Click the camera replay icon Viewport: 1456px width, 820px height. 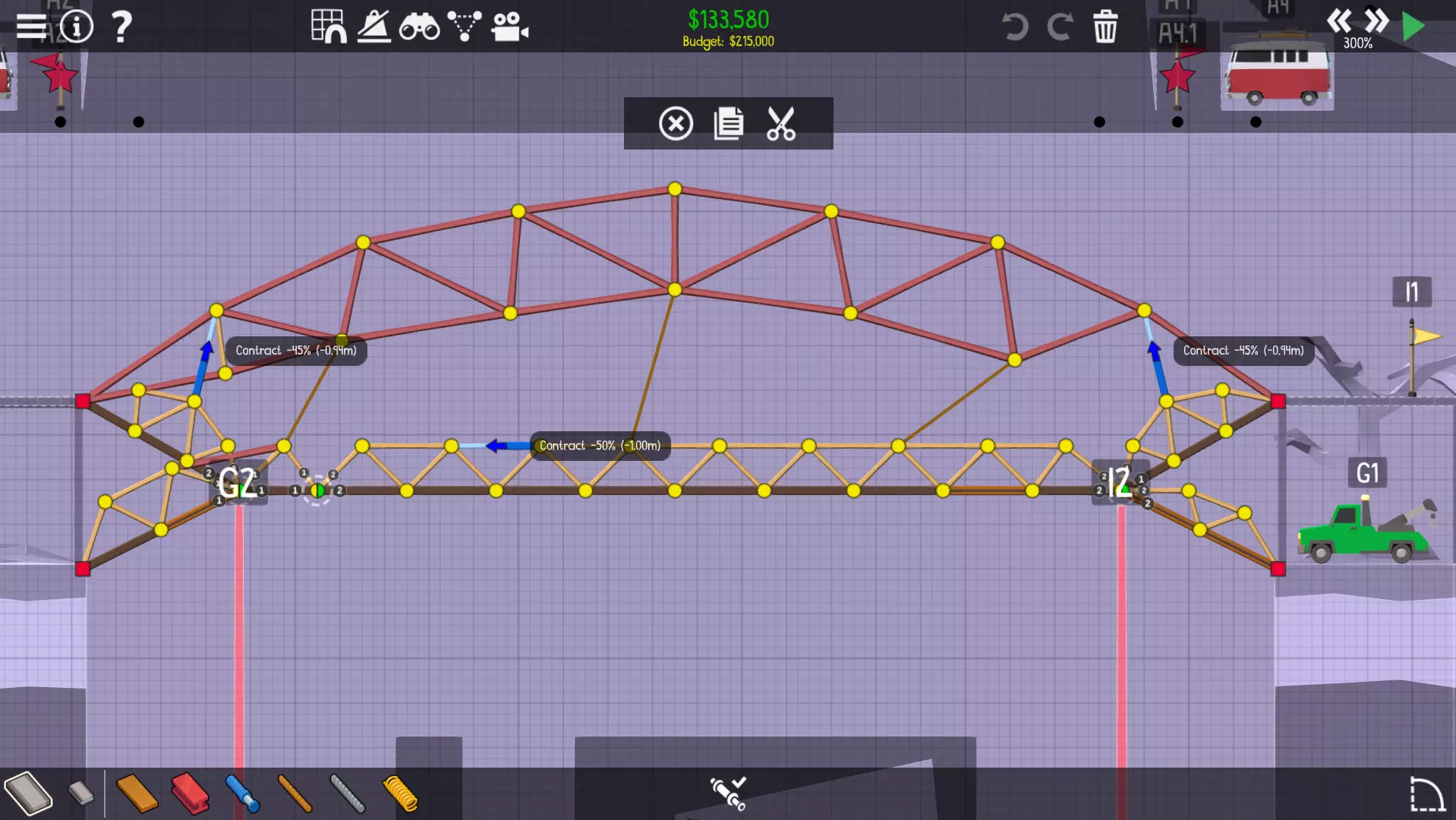tap(509, 27)
